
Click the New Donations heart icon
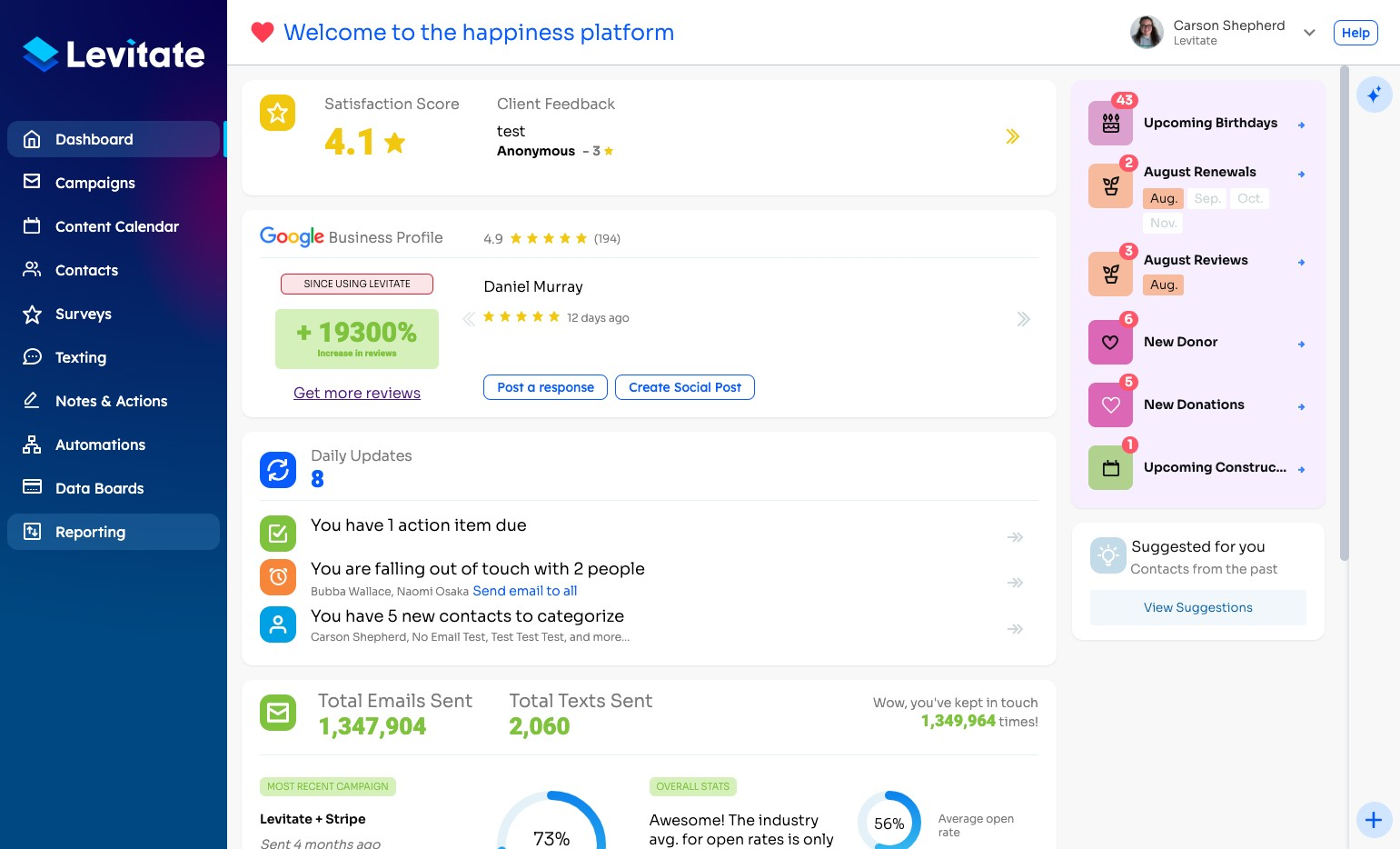tap(1110, 405)
